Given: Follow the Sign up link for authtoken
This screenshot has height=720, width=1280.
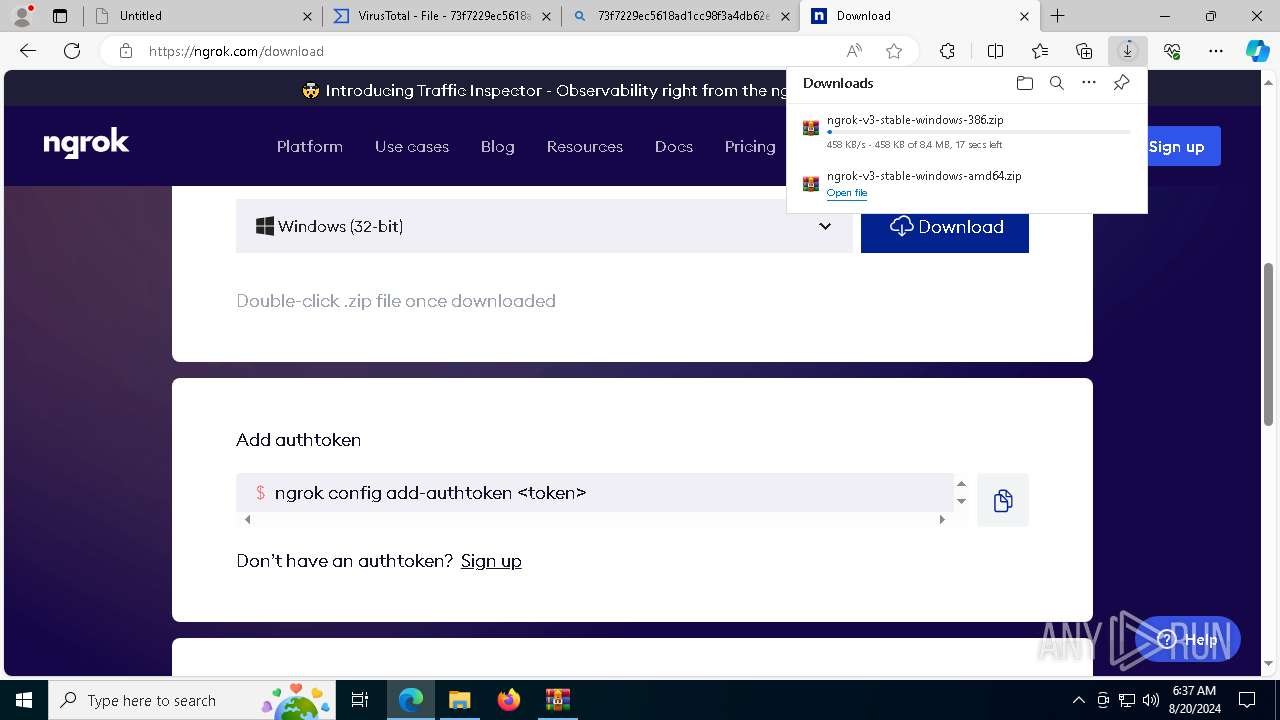Looking at the screenshot, I should (491, 561).
